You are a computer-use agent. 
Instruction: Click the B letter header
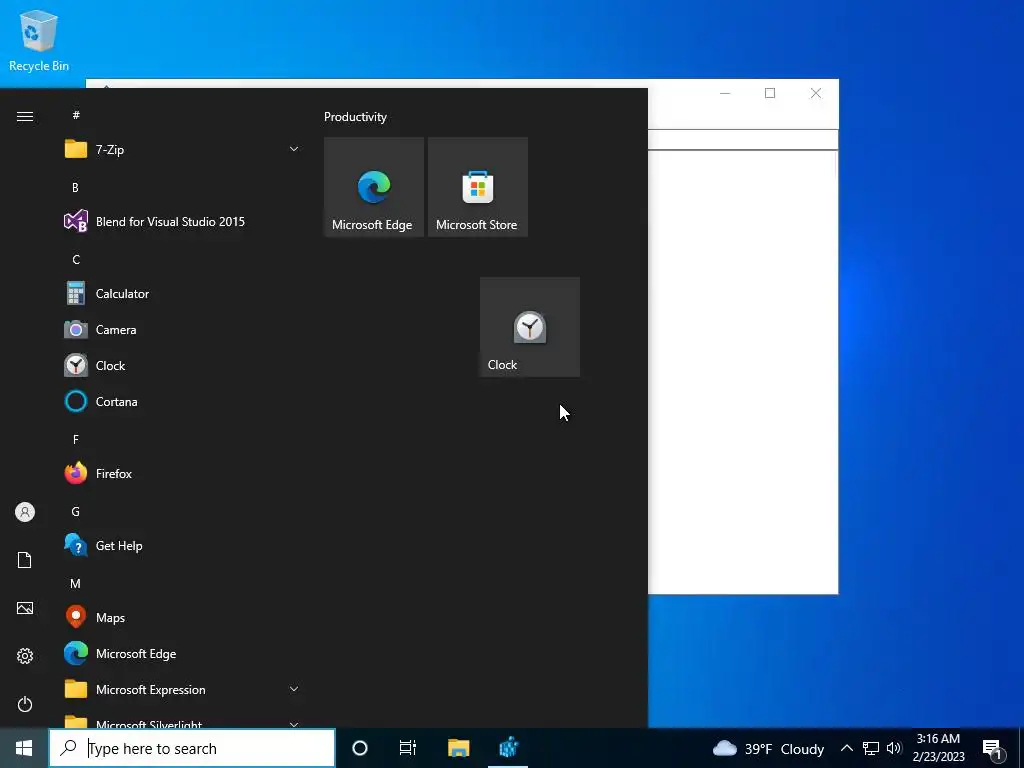pyautogui.click(x=76, y=187)
